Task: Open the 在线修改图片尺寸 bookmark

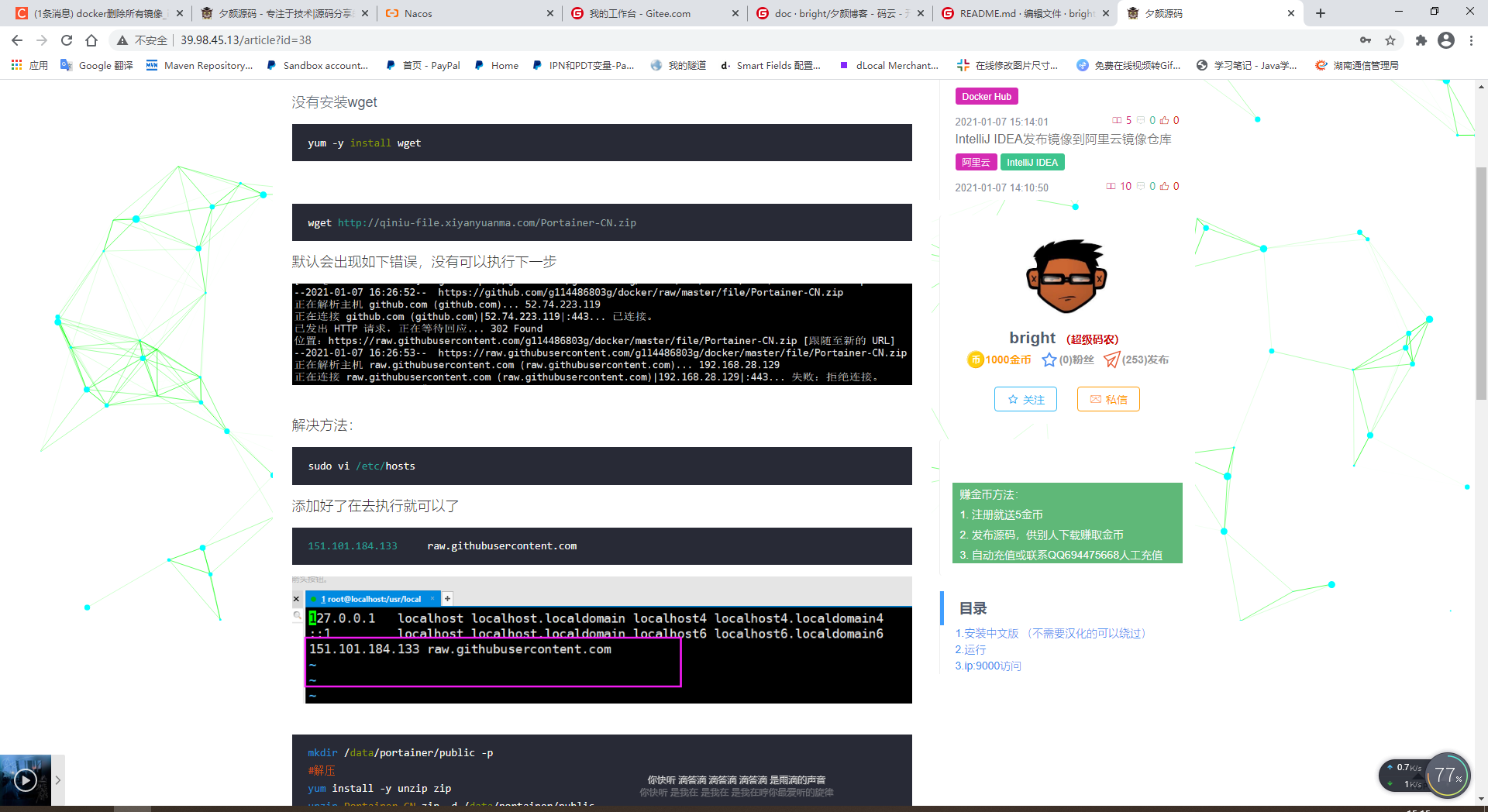Action: click(x=1007, y=65)
